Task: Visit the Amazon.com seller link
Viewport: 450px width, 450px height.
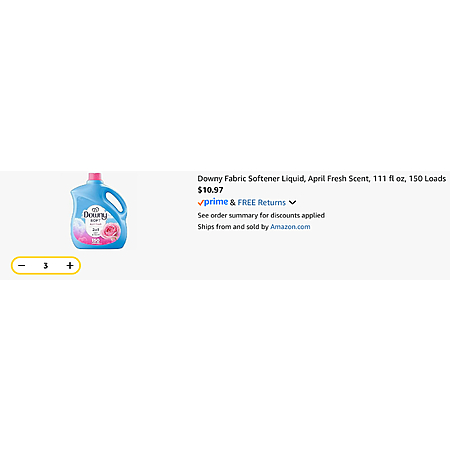Action: pyautogui.click(x=290, y=227)
